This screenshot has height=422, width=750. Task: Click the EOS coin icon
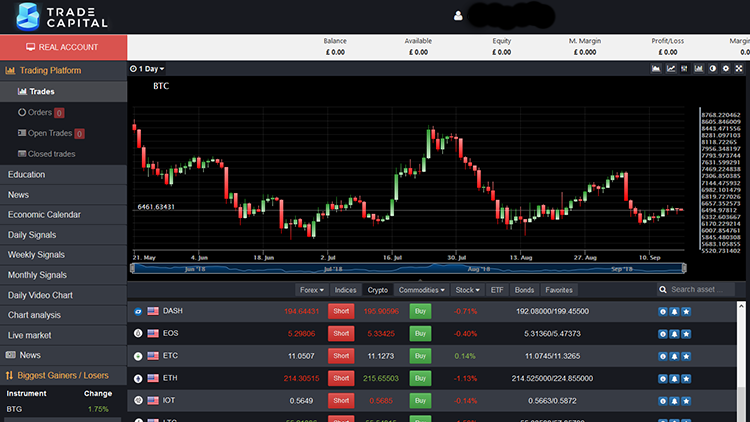pos(138,333)
